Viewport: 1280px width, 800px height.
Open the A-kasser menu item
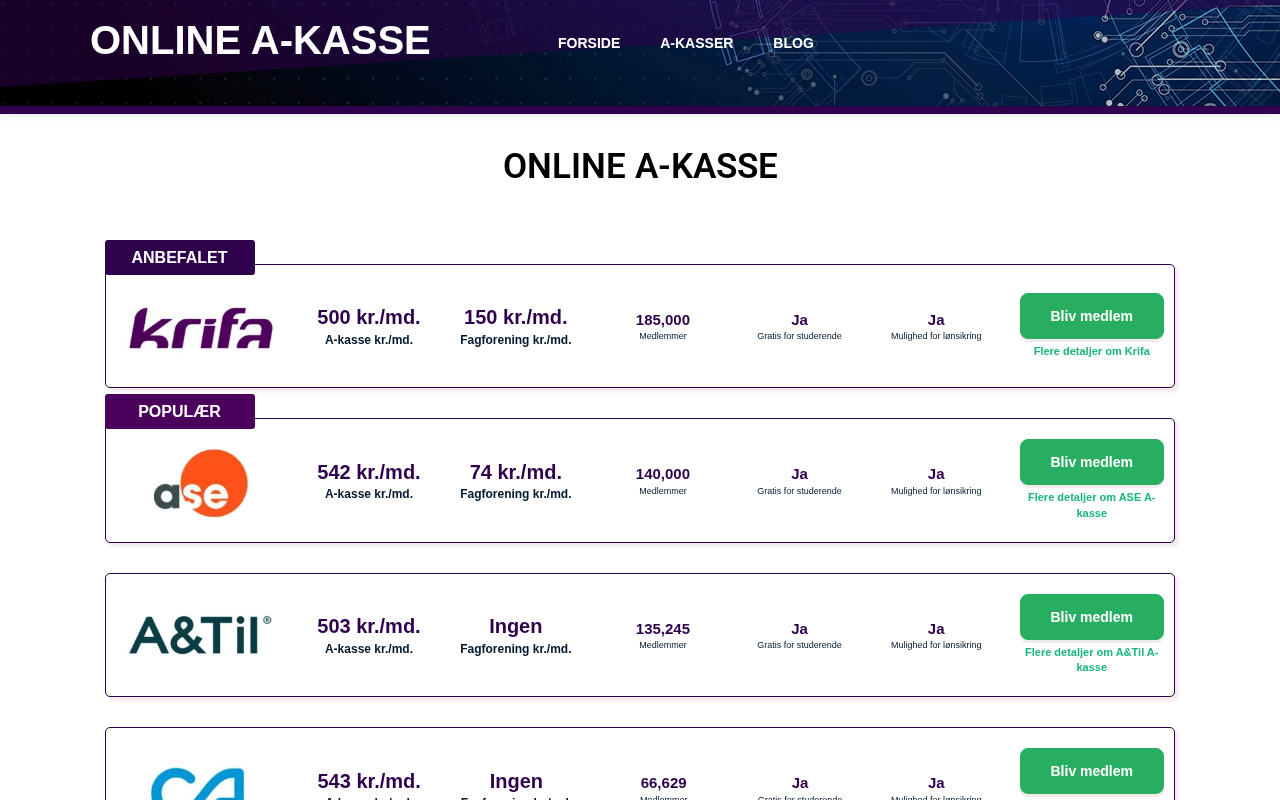696,43
